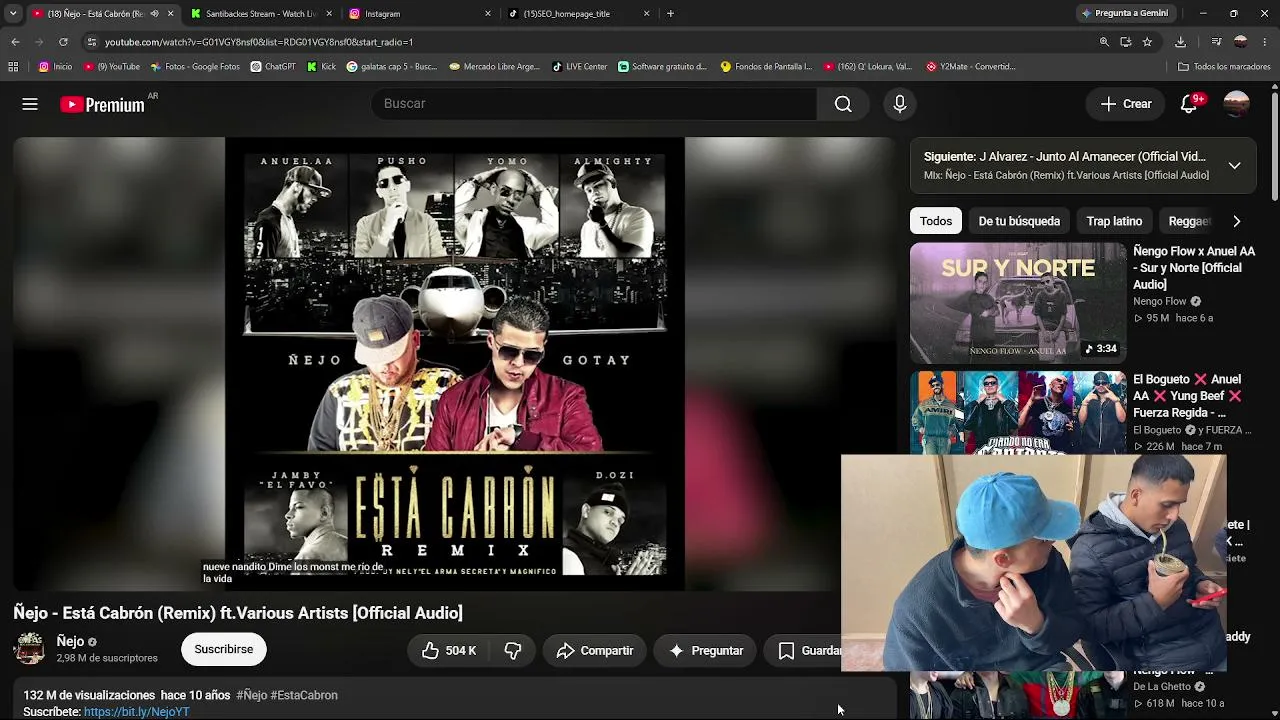The width and height of the screenshot is (1280, 720).
Task: Click the address bar URL
Action: point(259,42)
